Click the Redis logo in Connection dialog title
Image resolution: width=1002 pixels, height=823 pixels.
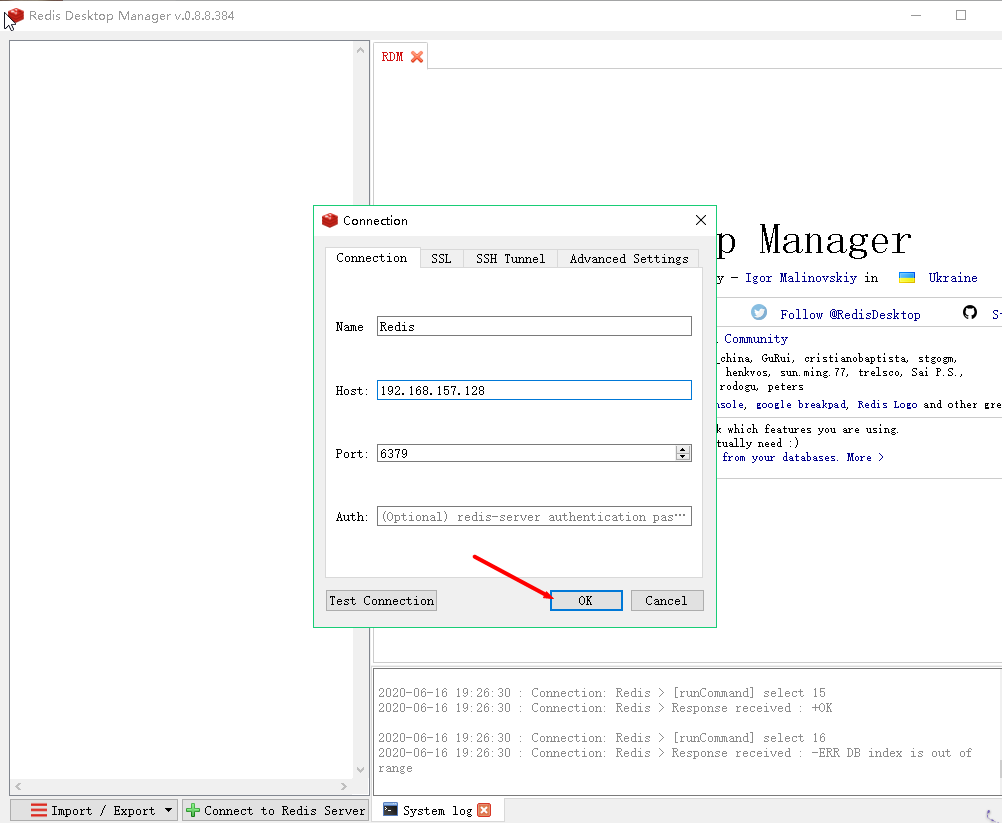point(330,220)
